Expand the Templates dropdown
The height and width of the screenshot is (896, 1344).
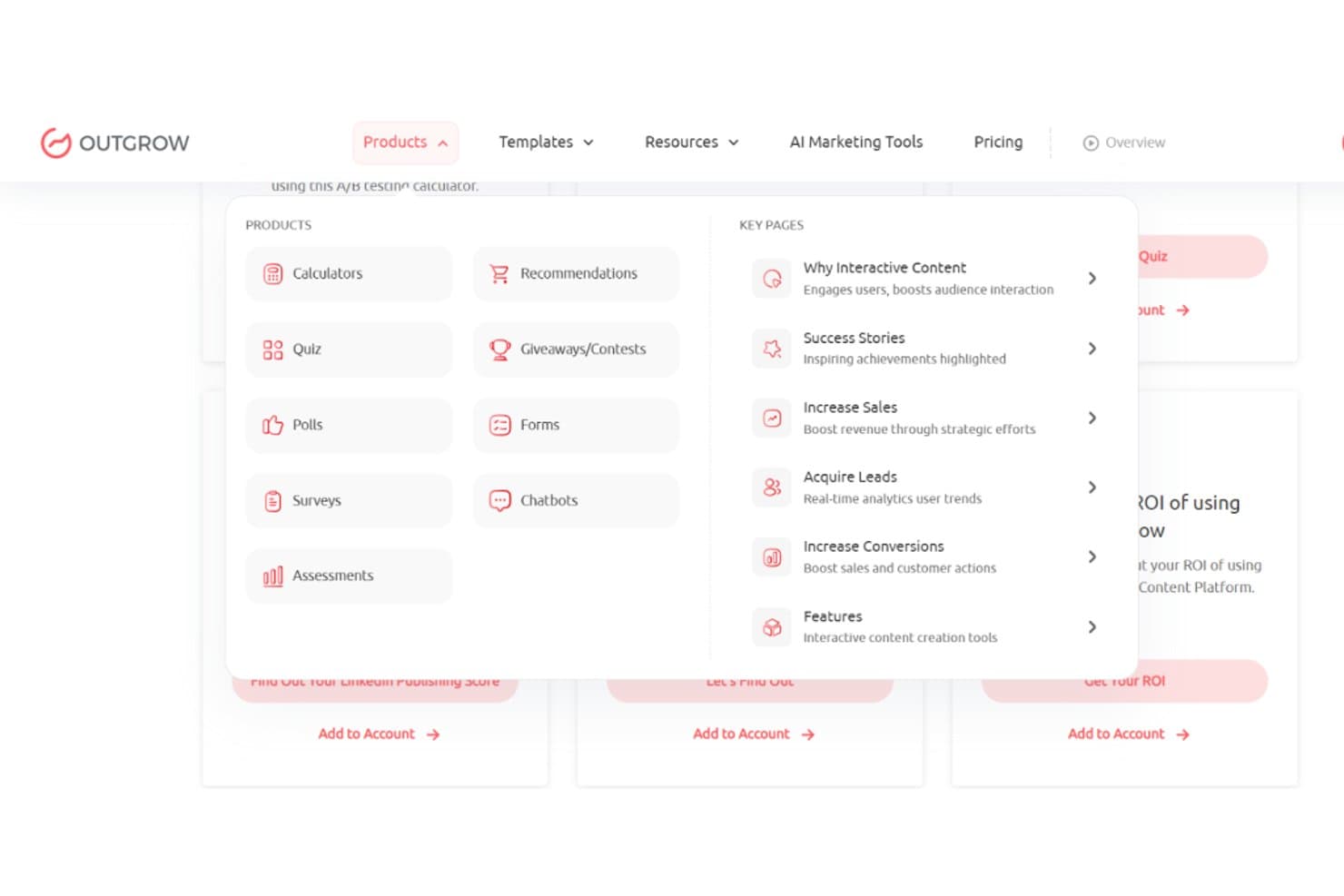click(546, 143)
